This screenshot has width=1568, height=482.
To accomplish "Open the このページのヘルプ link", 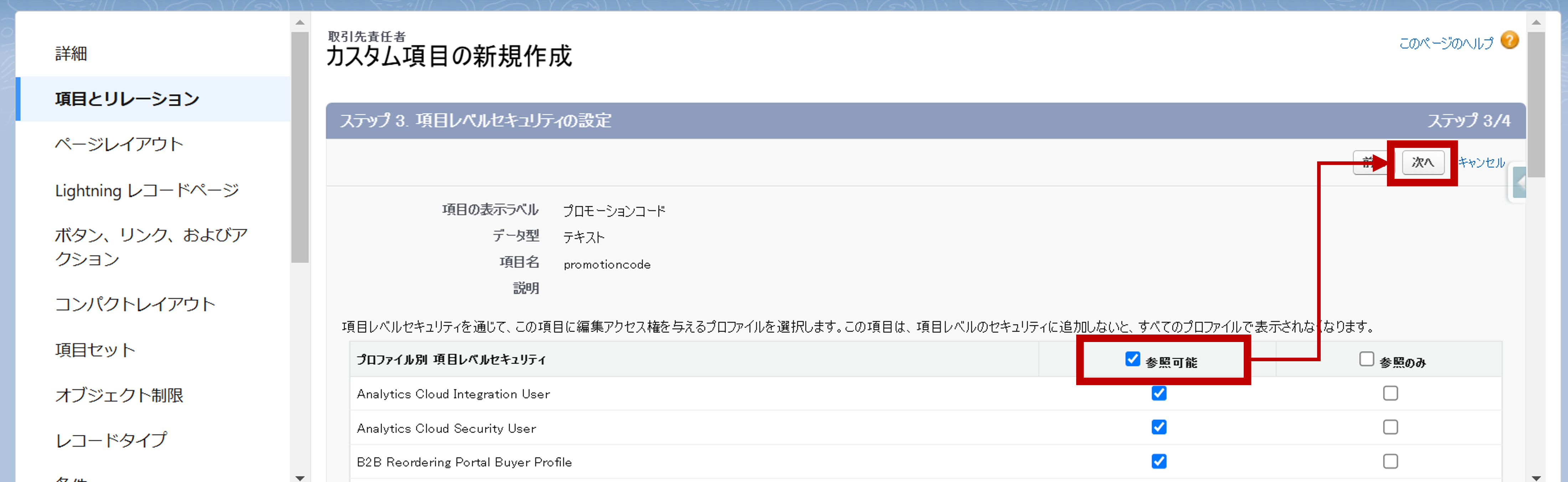I will pyautogui.click(x=1446, y=43).
